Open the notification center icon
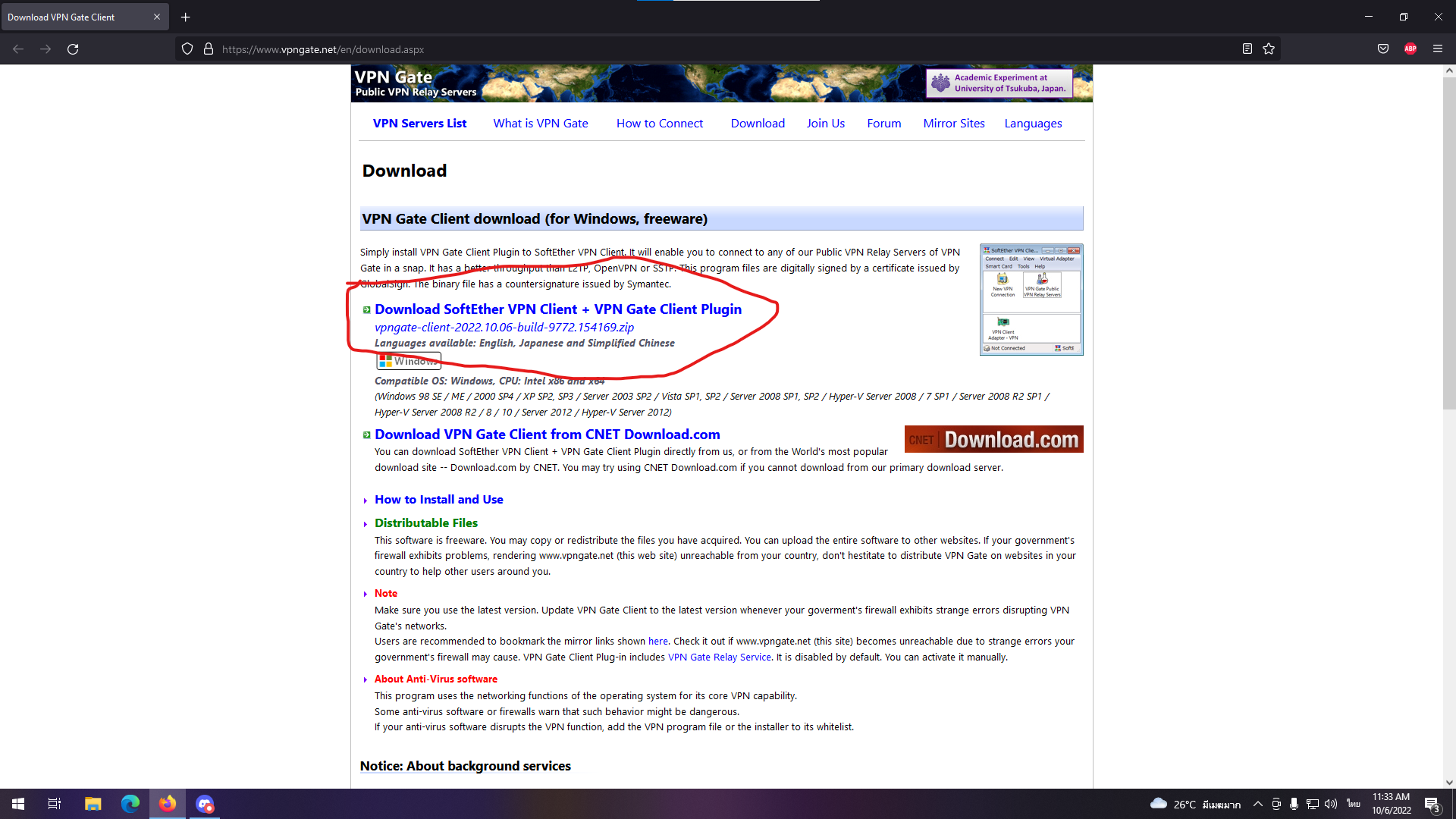The image size is (1456, 819). pos(1432,805)
